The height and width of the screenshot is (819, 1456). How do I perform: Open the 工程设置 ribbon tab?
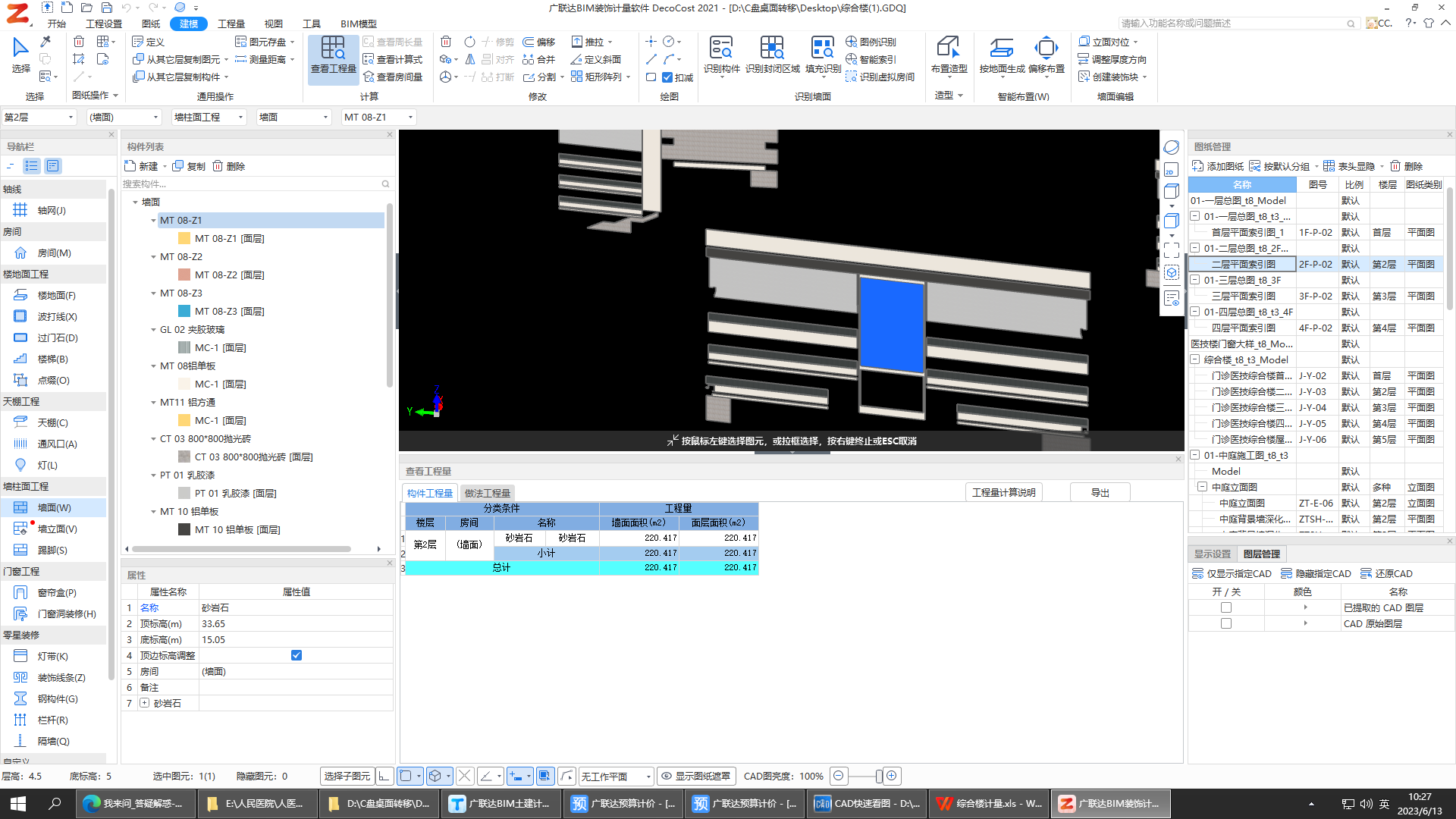click(104, 24)
